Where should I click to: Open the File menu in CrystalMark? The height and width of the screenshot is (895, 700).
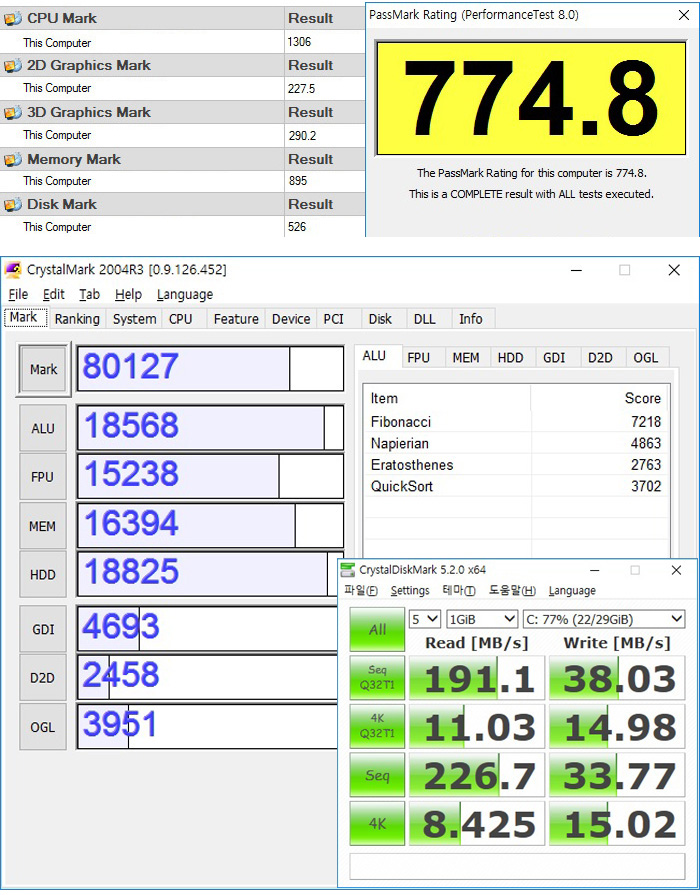click(x=18, y=295)
